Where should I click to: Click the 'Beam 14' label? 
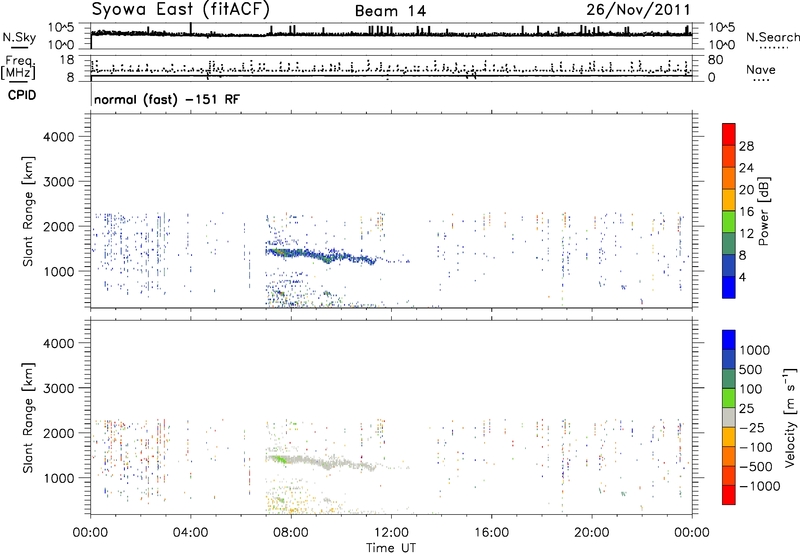(390, 11)
